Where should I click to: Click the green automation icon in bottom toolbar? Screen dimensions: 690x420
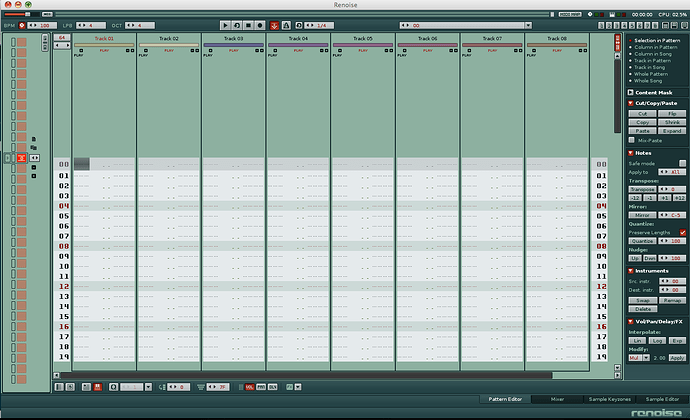tap(289, 387)
